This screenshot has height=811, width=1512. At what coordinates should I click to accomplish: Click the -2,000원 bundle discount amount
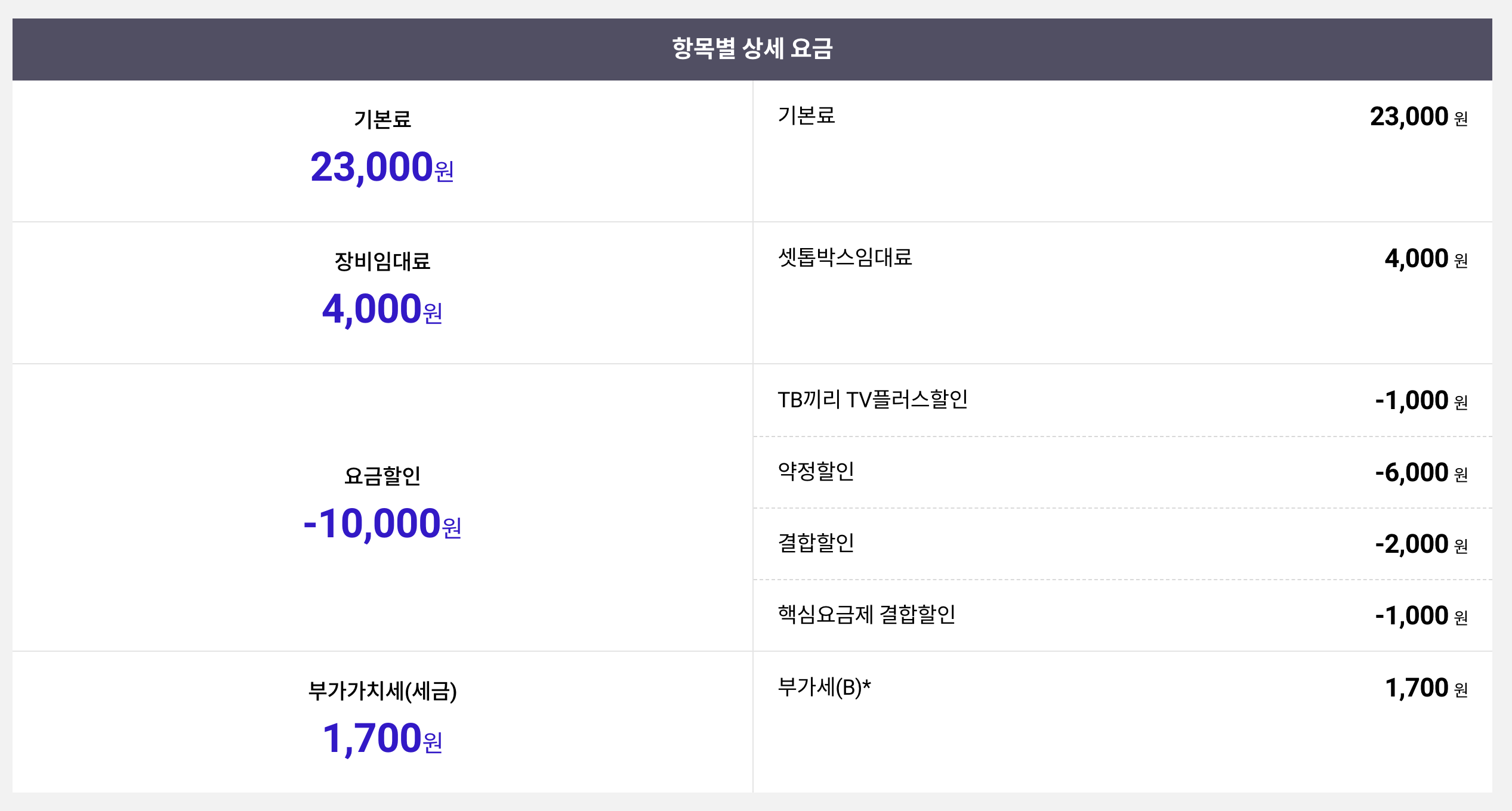(1420, 544)
